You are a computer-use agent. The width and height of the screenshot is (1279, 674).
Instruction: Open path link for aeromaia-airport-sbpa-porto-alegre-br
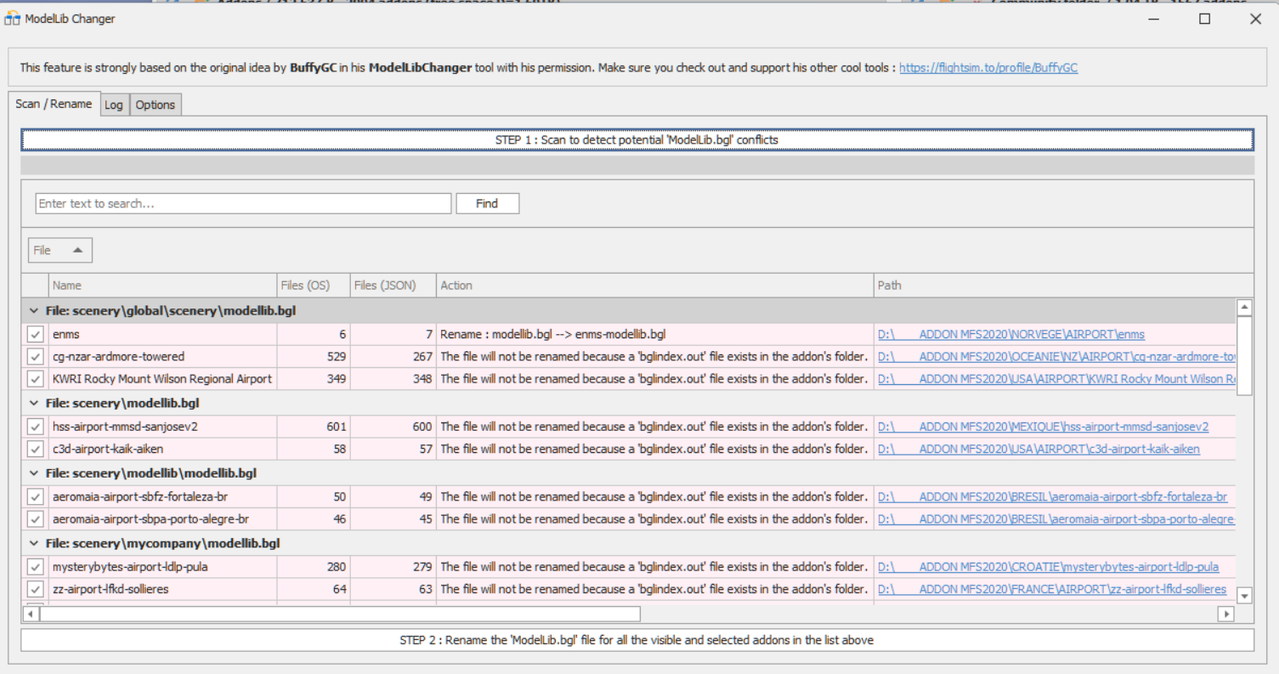point(1057,519)
